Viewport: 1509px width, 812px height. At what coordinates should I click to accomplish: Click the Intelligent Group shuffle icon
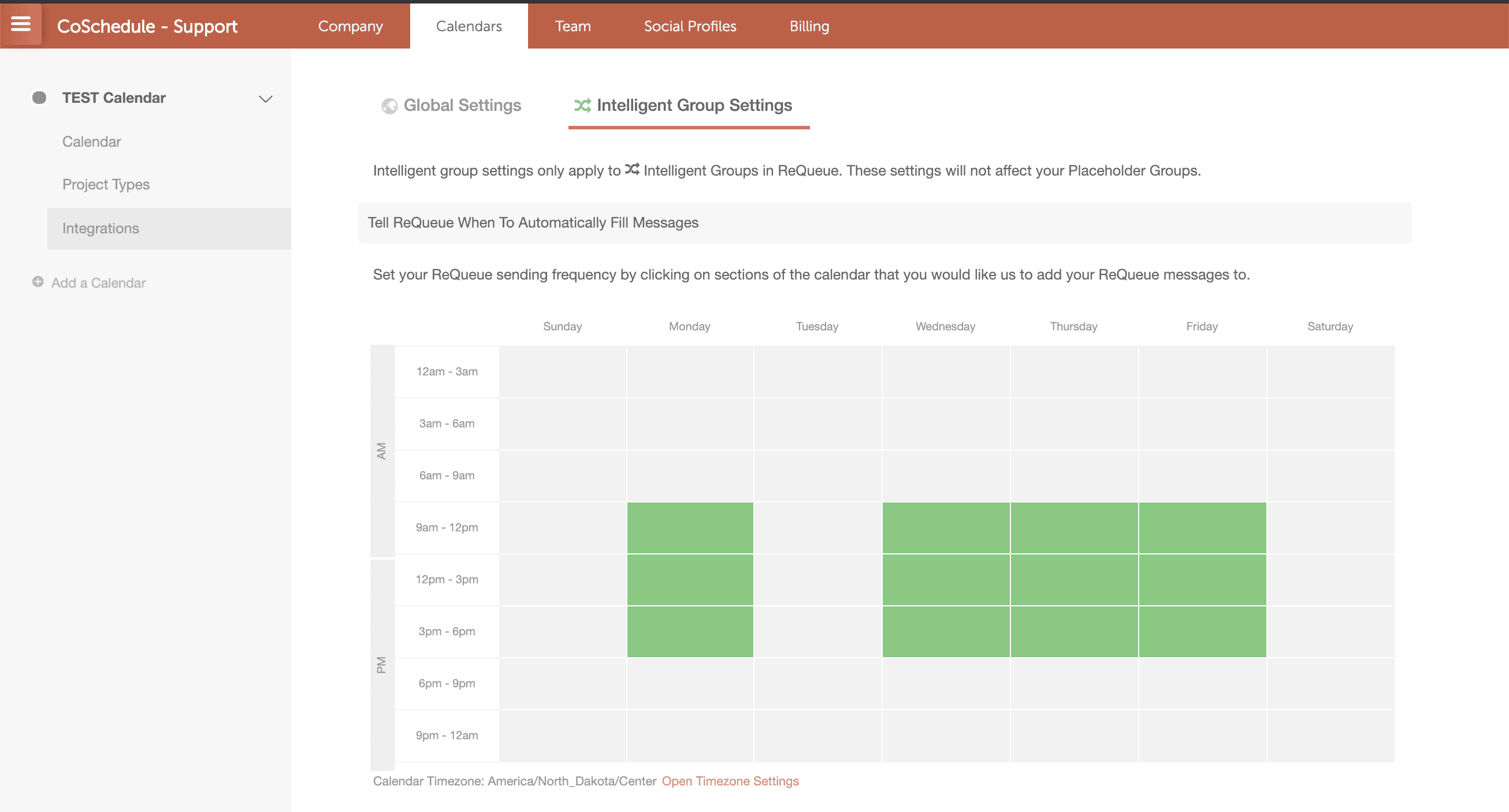tap(582, 105)
